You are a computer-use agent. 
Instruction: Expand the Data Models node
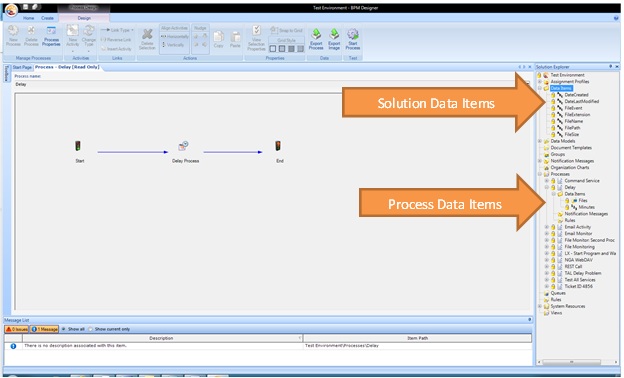pyautogui.click(x=540, y=141)
